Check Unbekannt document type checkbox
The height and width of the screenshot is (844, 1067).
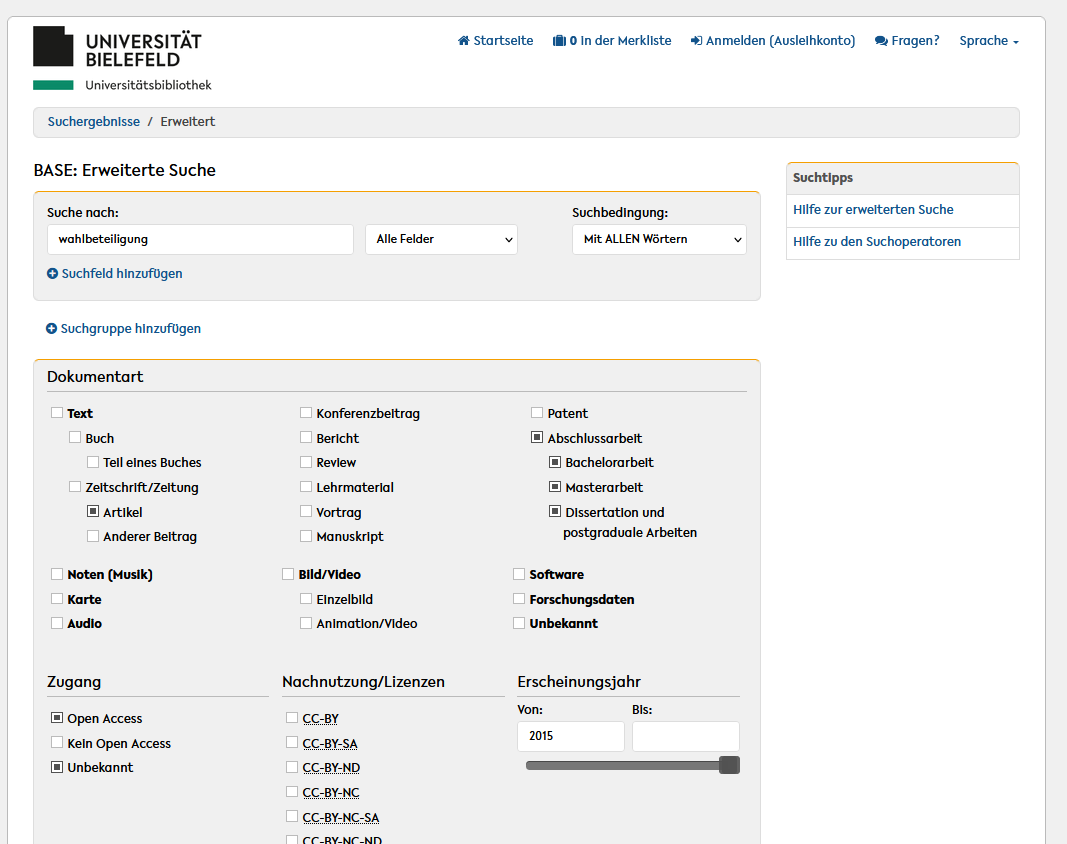click(x=519, y=623)
